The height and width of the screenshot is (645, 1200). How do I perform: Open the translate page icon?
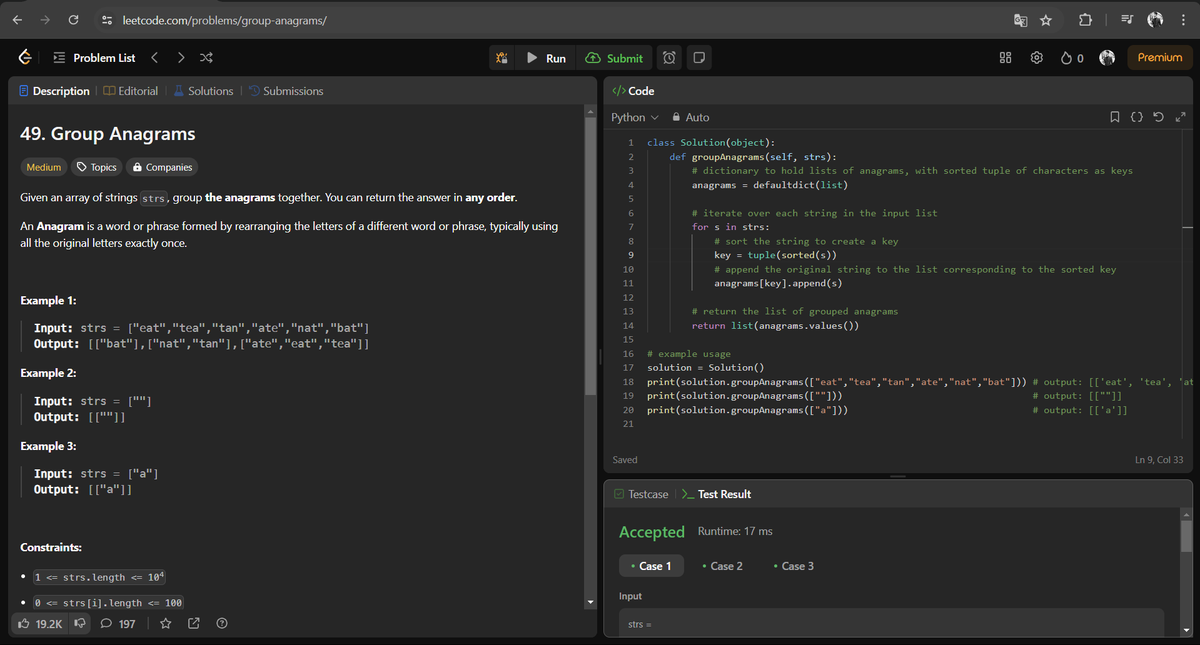(1020, 19)
